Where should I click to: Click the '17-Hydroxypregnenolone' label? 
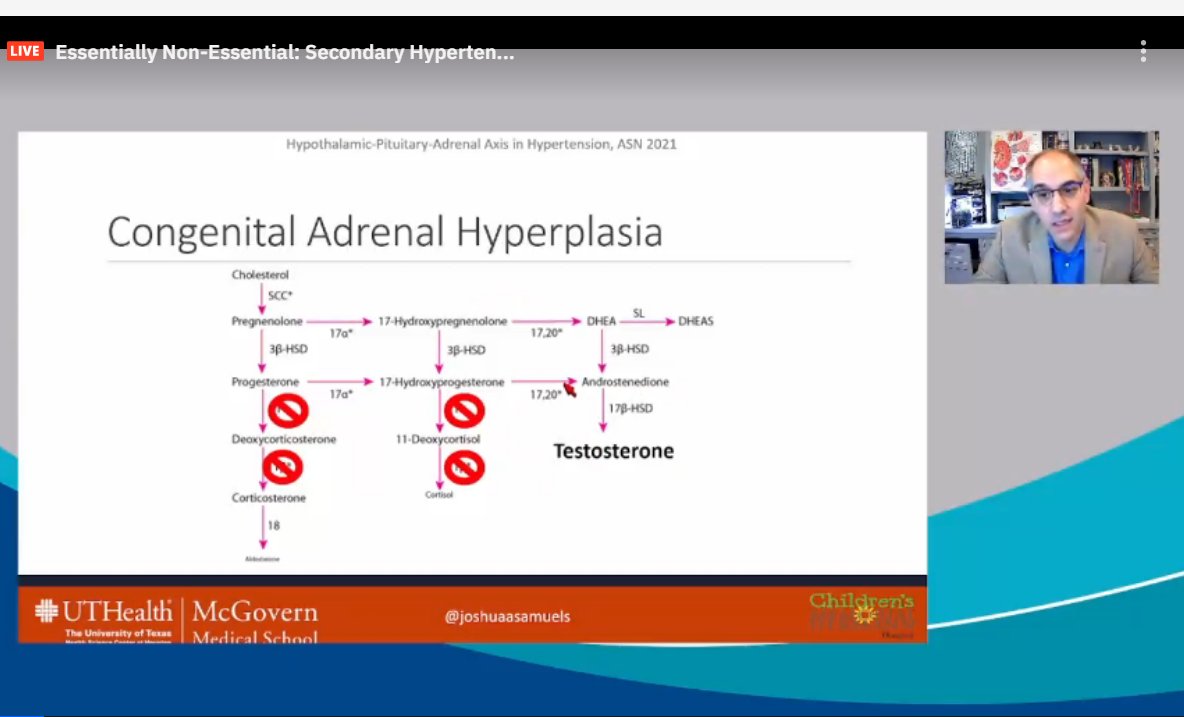pos(442,321)
